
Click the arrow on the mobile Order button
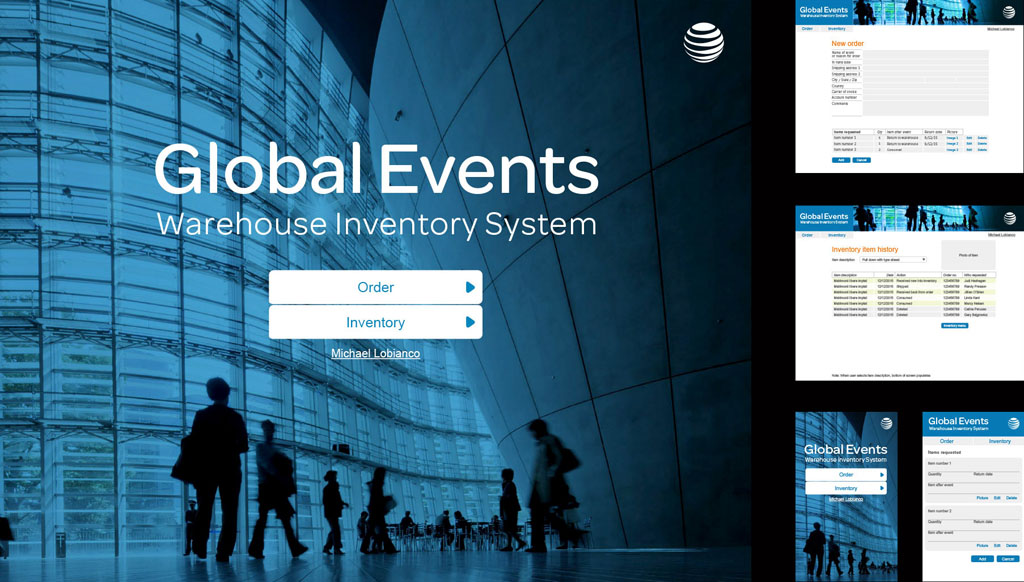point(881,475)
